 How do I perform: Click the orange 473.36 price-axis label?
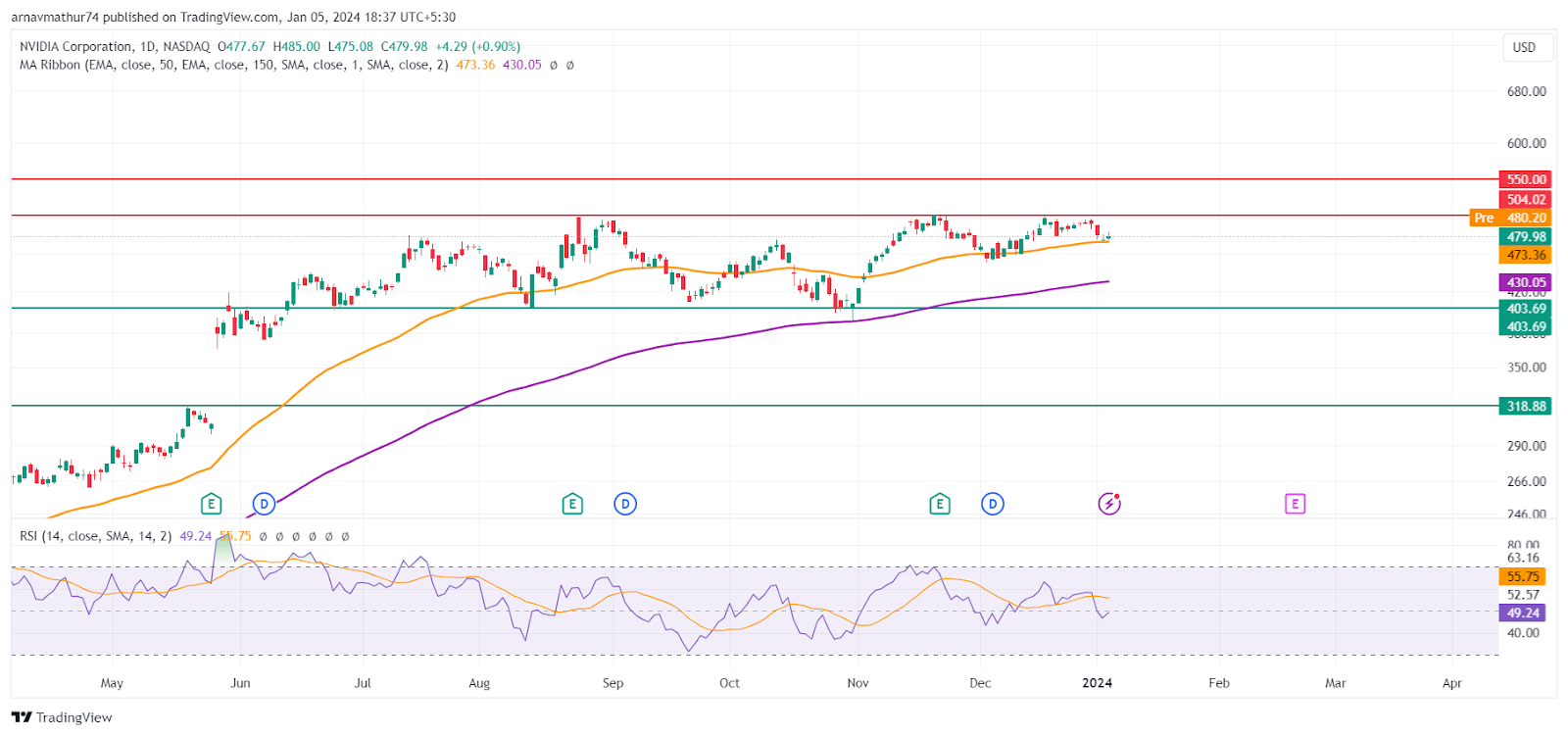1526,255
